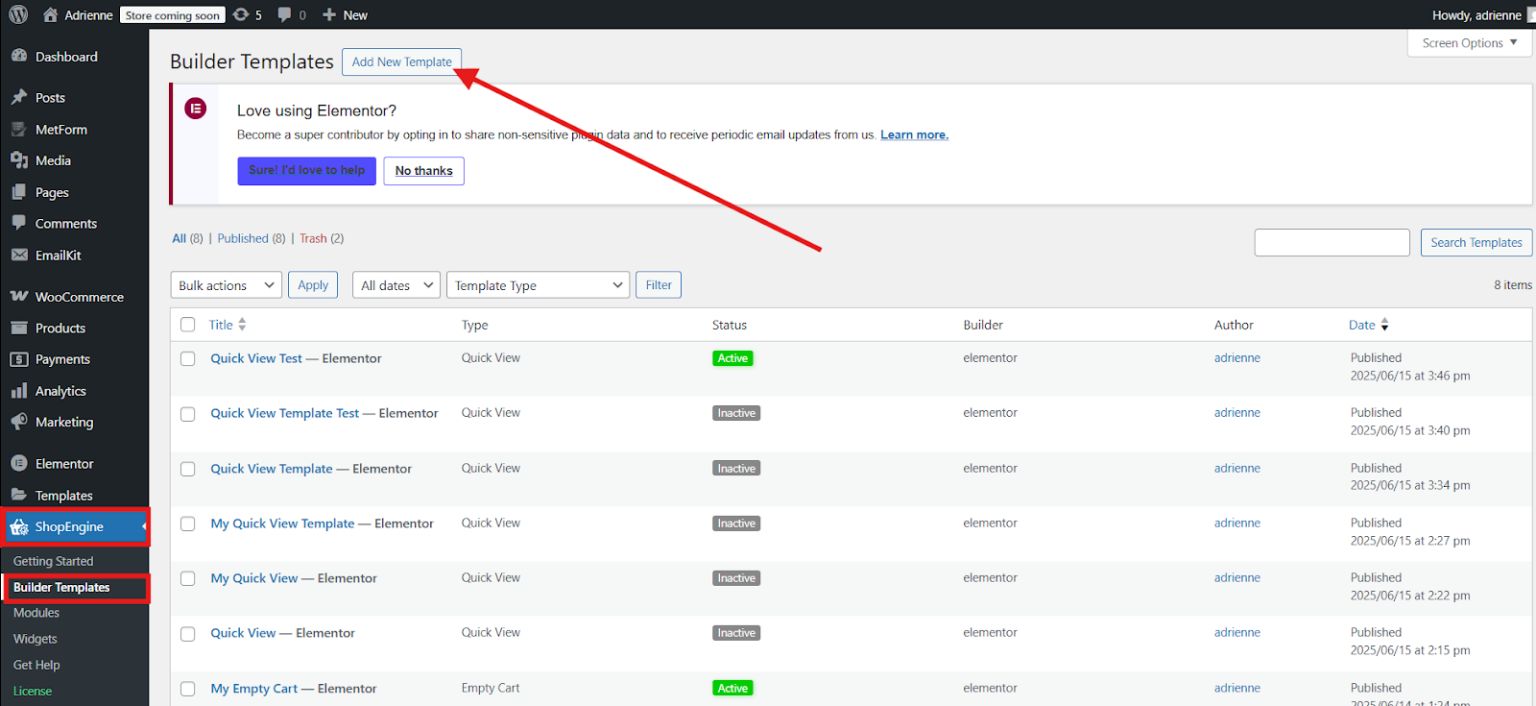Dismiss Elementor notice with No thanks
The width and height of the screenshot is (1536, 706).
point(423,171)
